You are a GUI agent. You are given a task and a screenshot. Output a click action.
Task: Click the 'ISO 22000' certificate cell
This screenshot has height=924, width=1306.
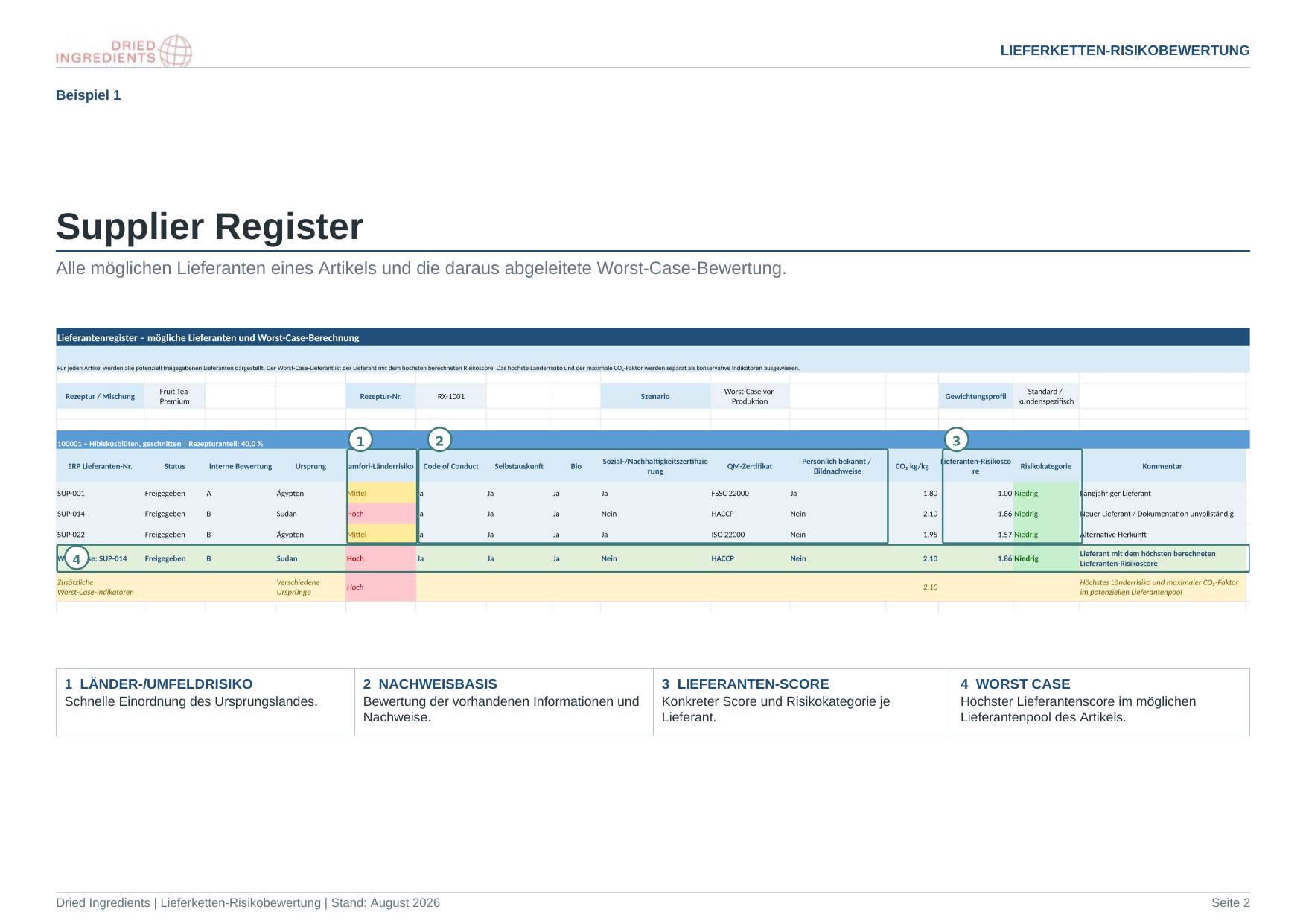(728, 535)
